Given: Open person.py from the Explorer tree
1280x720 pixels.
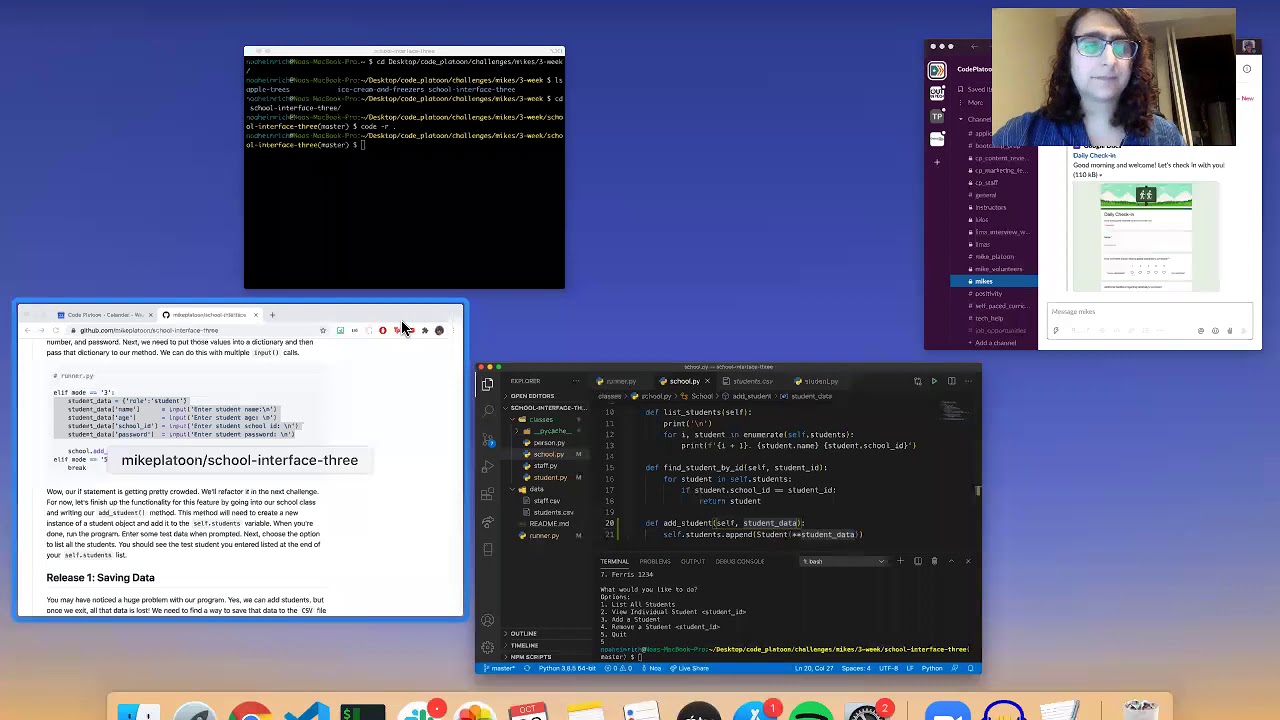Looking at the screenshot, I should (549, 443).
